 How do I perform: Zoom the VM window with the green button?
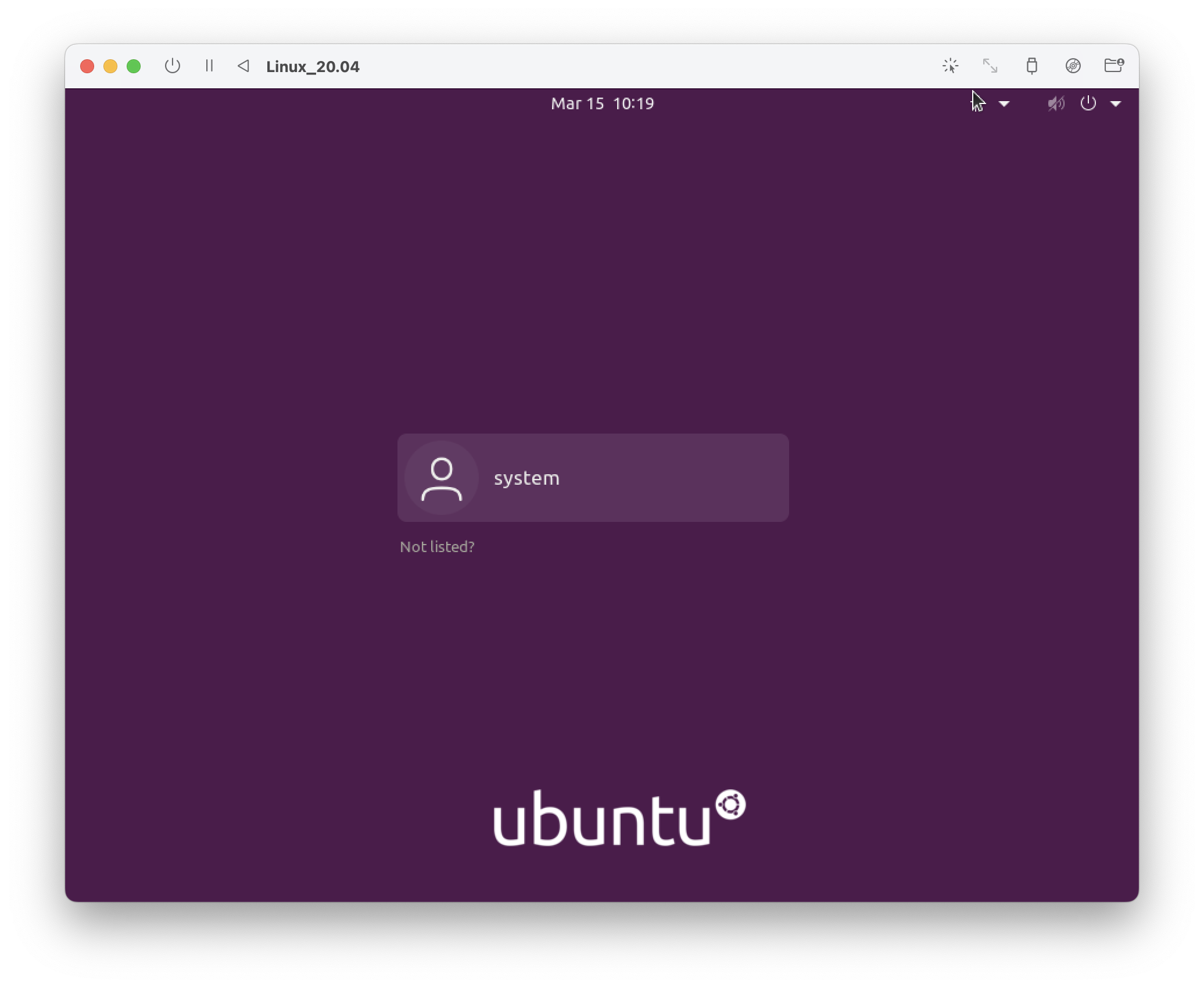(134, 66)
